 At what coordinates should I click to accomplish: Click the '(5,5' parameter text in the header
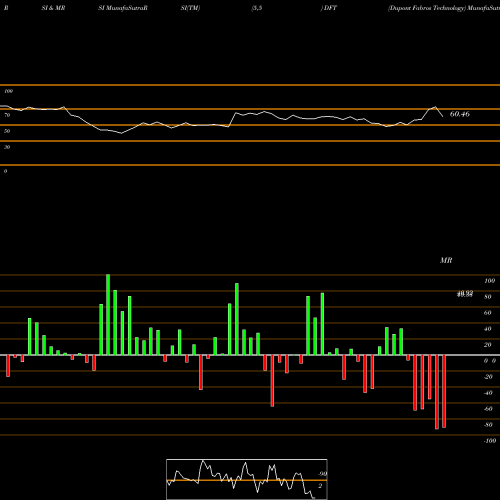[x=257, y=8]
